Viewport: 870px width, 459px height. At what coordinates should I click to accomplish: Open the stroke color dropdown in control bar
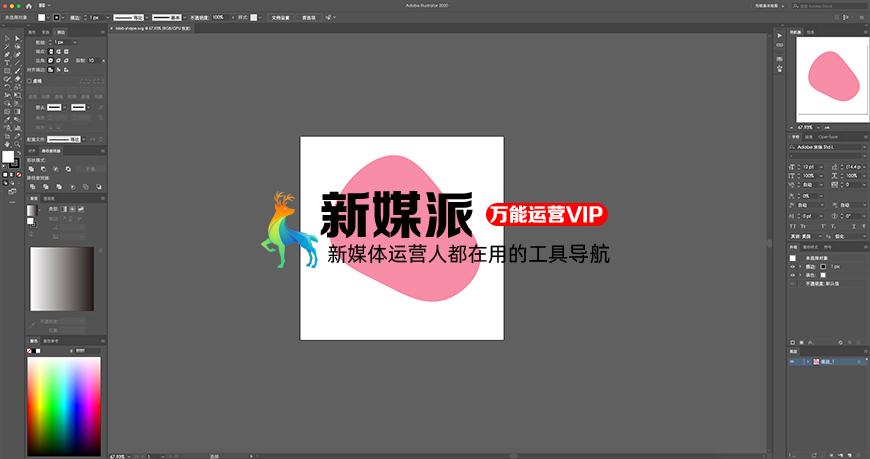point(63,18)
